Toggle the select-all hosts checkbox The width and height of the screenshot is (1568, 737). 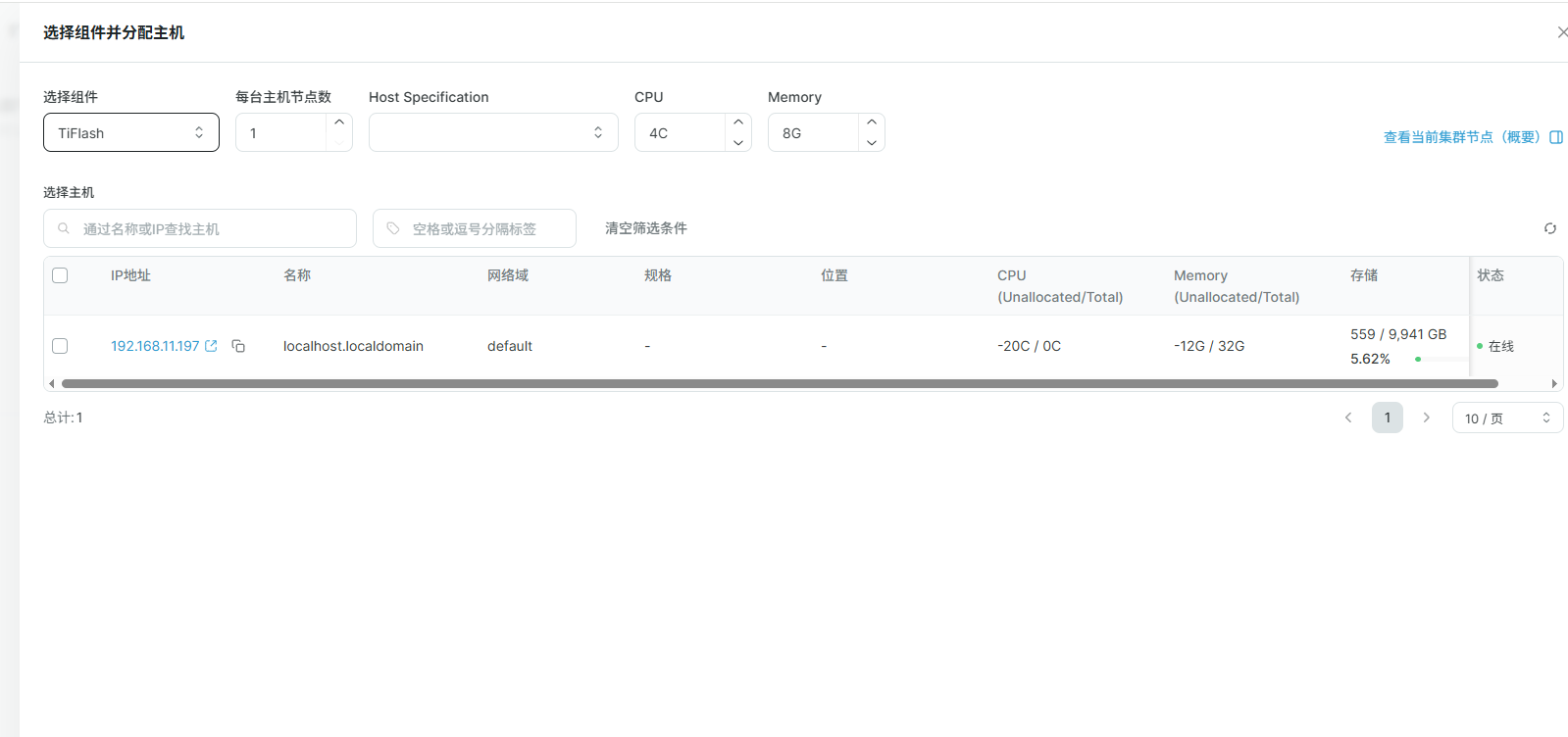click(x=60, y=275)
